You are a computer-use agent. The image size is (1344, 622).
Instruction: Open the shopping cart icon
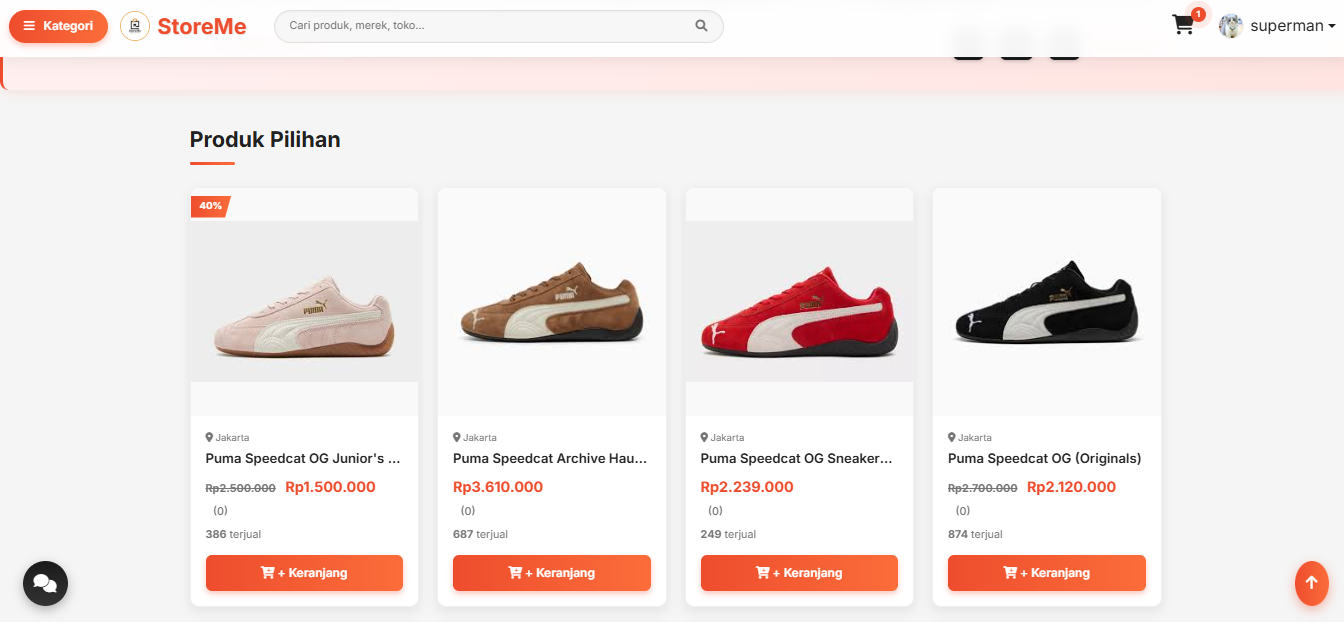coord(1184,26)
